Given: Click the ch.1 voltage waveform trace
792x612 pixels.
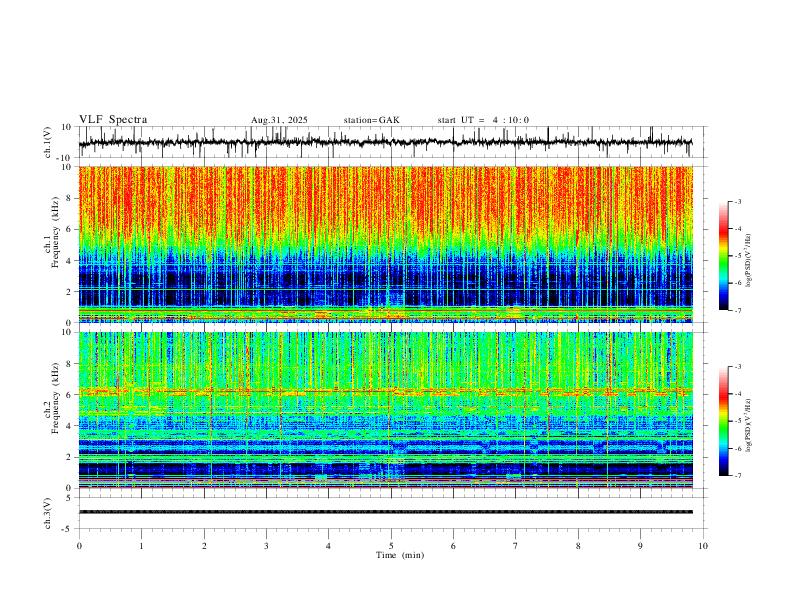Looking at the screenshot, I should 385,142.
